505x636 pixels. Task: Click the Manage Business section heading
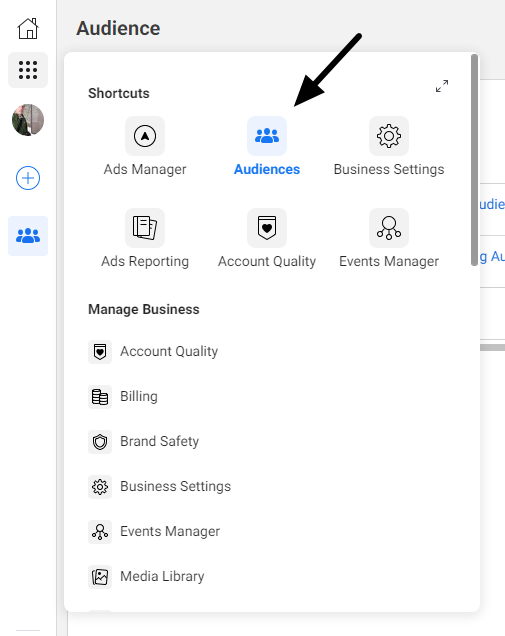(x=144, y=309)
